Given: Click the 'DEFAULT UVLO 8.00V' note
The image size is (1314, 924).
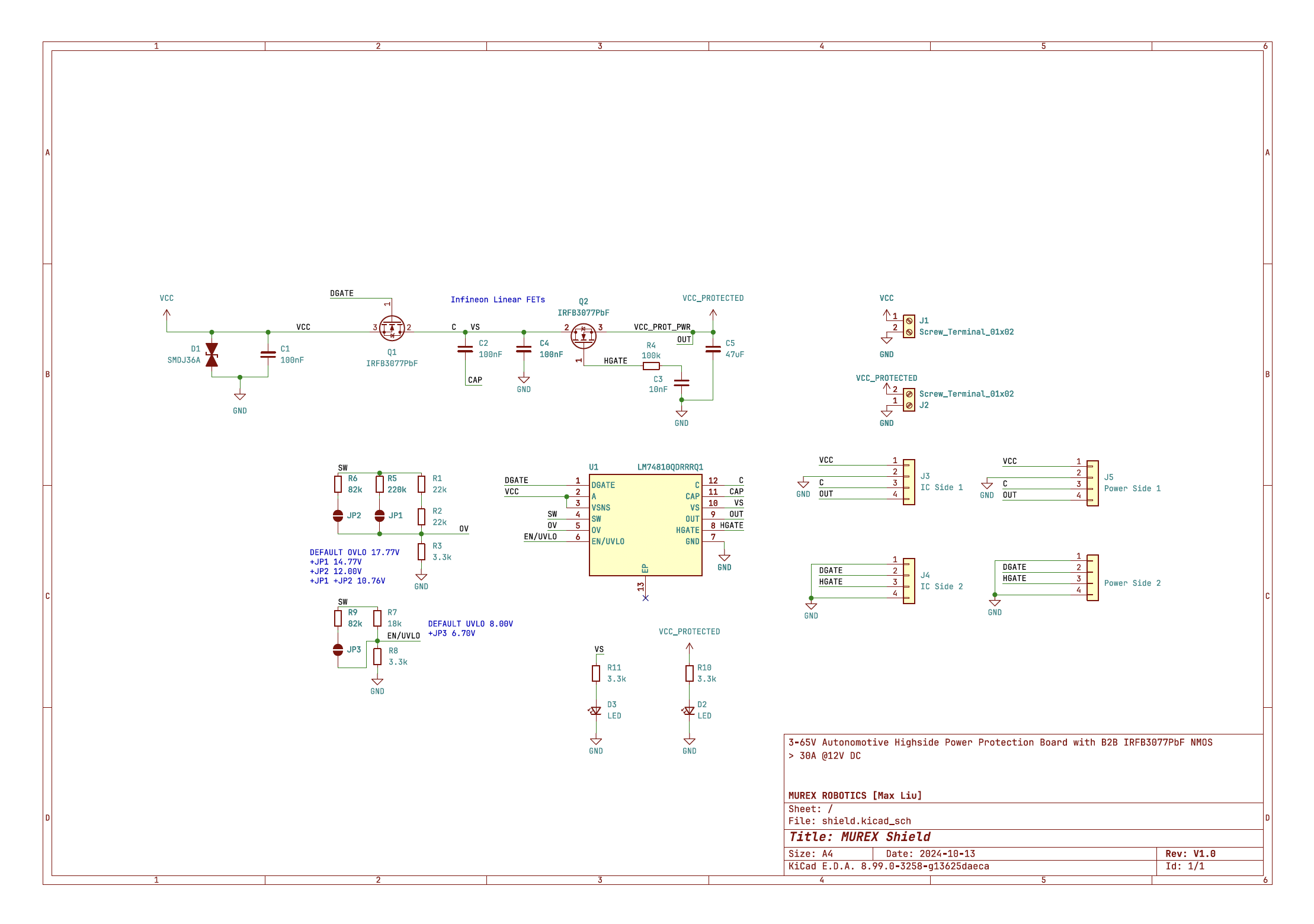Looking at the screenshot, I should click(470, 624).
